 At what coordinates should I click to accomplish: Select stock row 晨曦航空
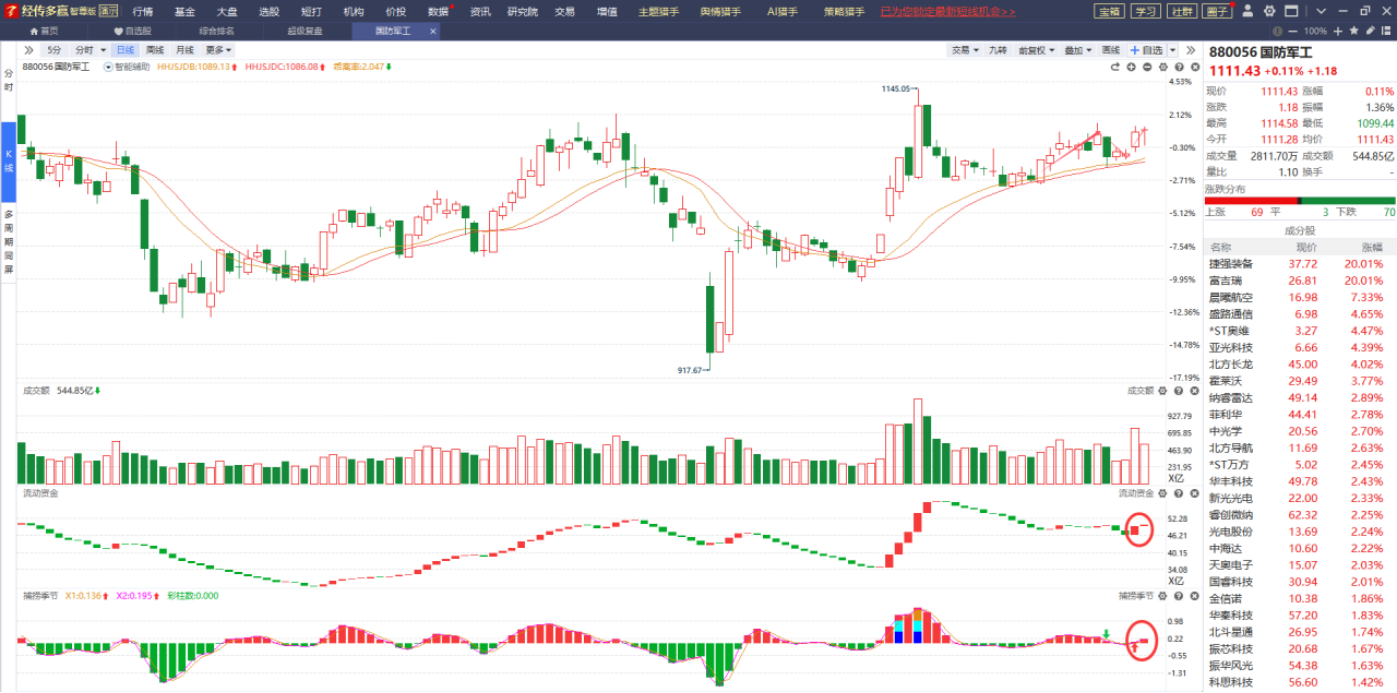(x=1301, y=297)
